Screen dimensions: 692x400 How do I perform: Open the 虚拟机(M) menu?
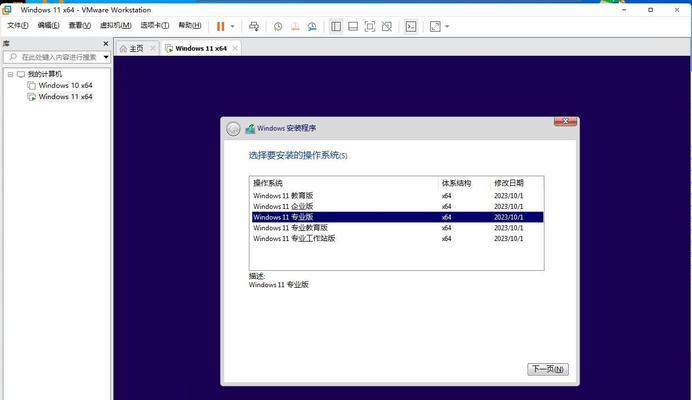(x=116, y=26)
